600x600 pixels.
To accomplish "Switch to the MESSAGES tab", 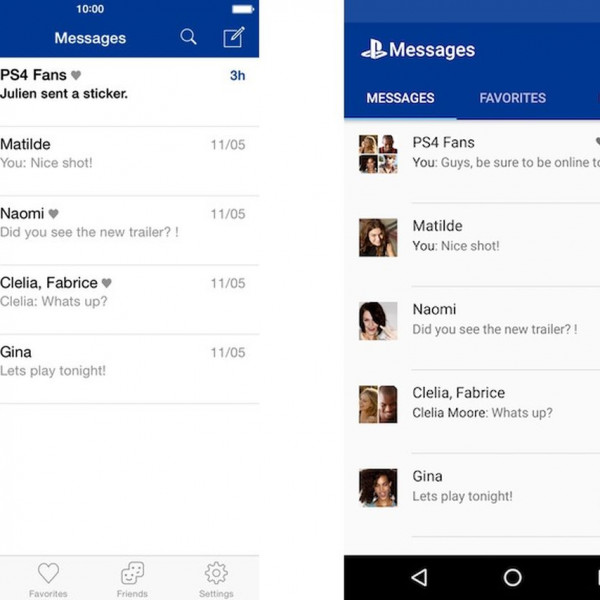I will point(400,98).
